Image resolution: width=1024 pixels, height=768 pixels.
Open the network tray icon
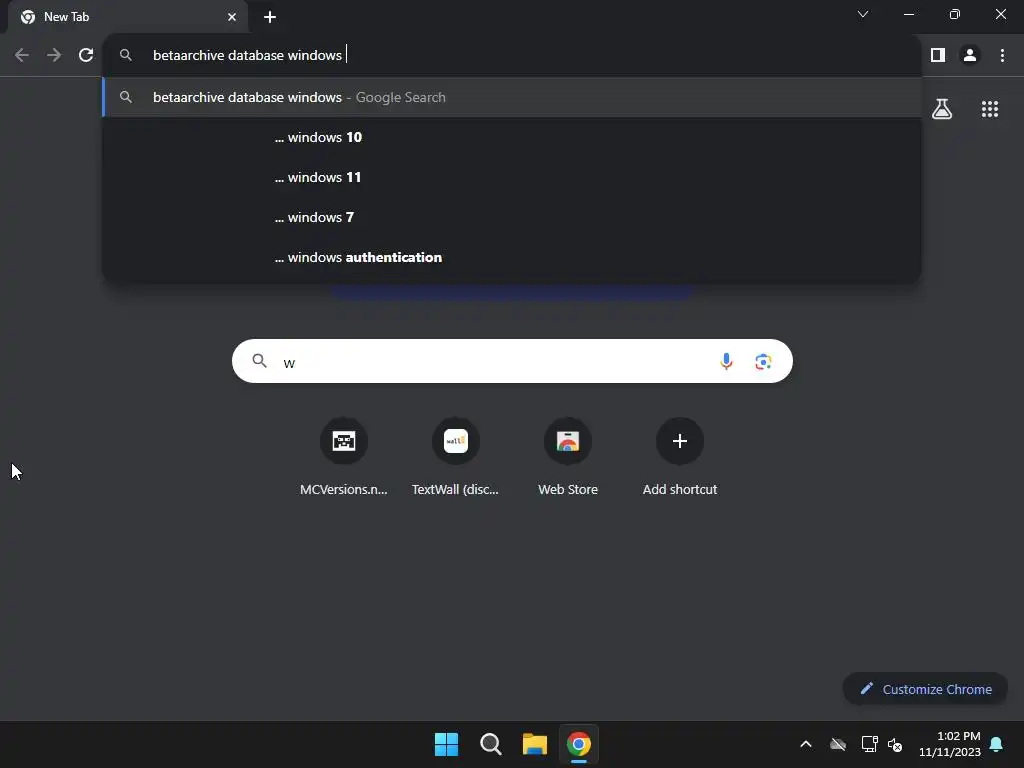pyautogui.click(x=869, y=744)
